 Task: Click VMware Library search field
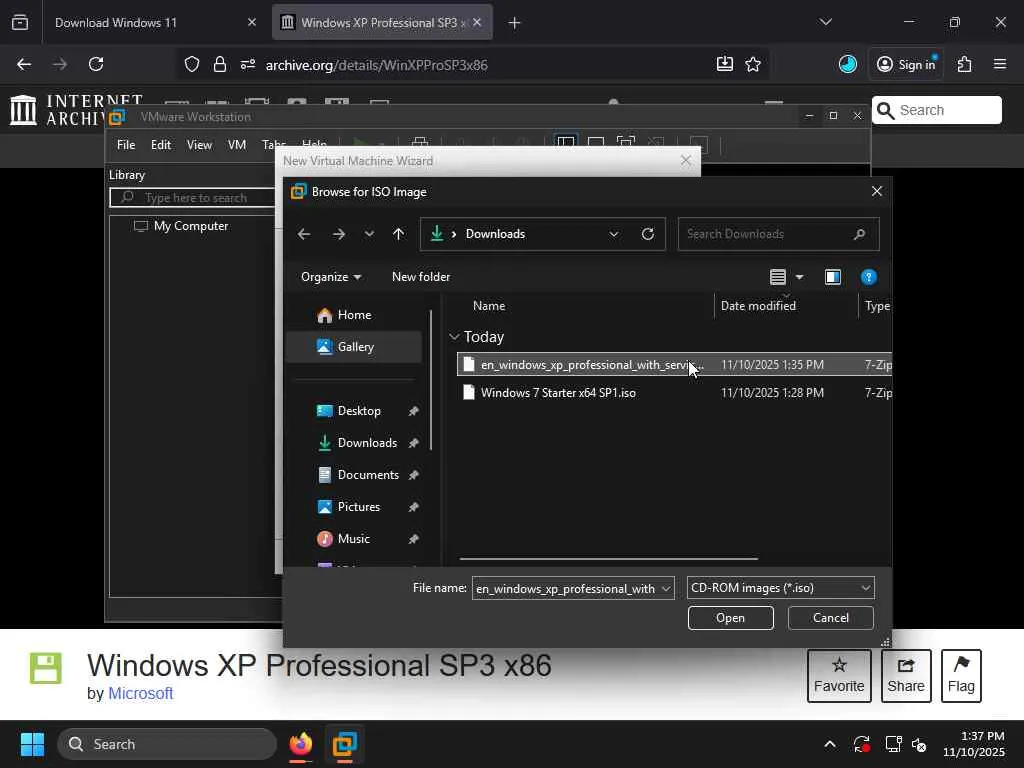click(193, 197)
